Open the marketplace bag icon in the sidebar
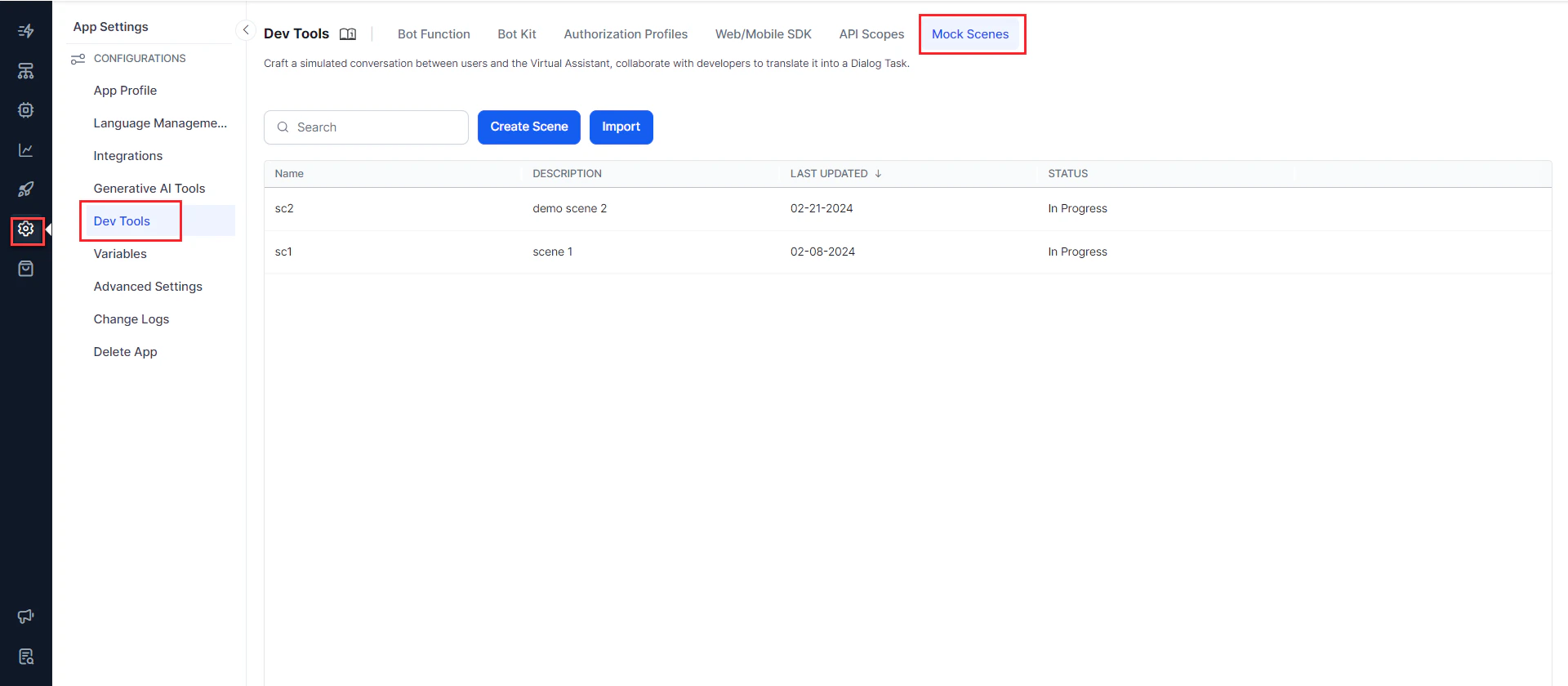Screen dimensions: 1568x686 [x=26, y=269]
